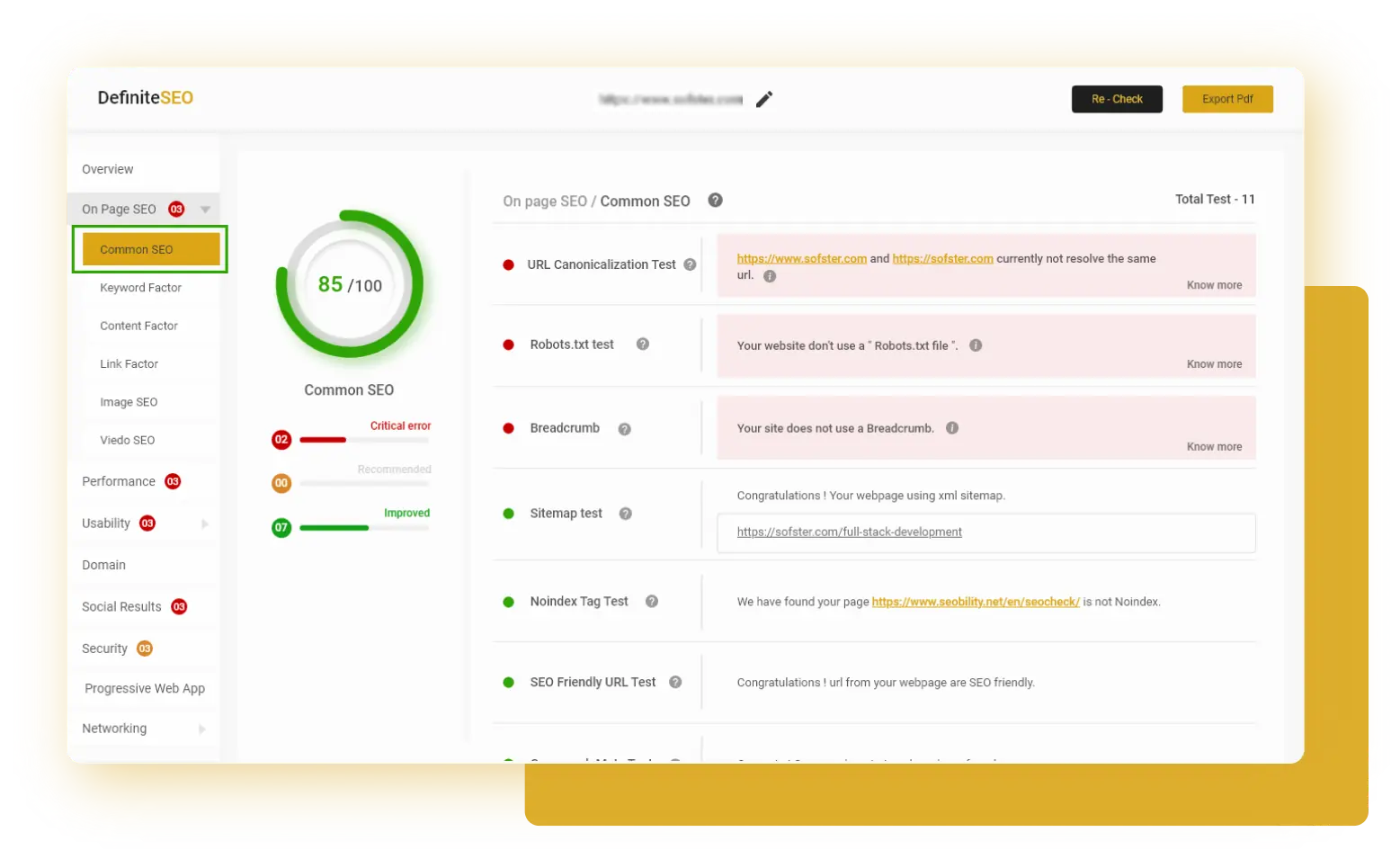Image resolution: width=1400 pixels, height=859 pixels.
Task: Click help icon beside Common SEO heading
Action: [x=715, y=201]
